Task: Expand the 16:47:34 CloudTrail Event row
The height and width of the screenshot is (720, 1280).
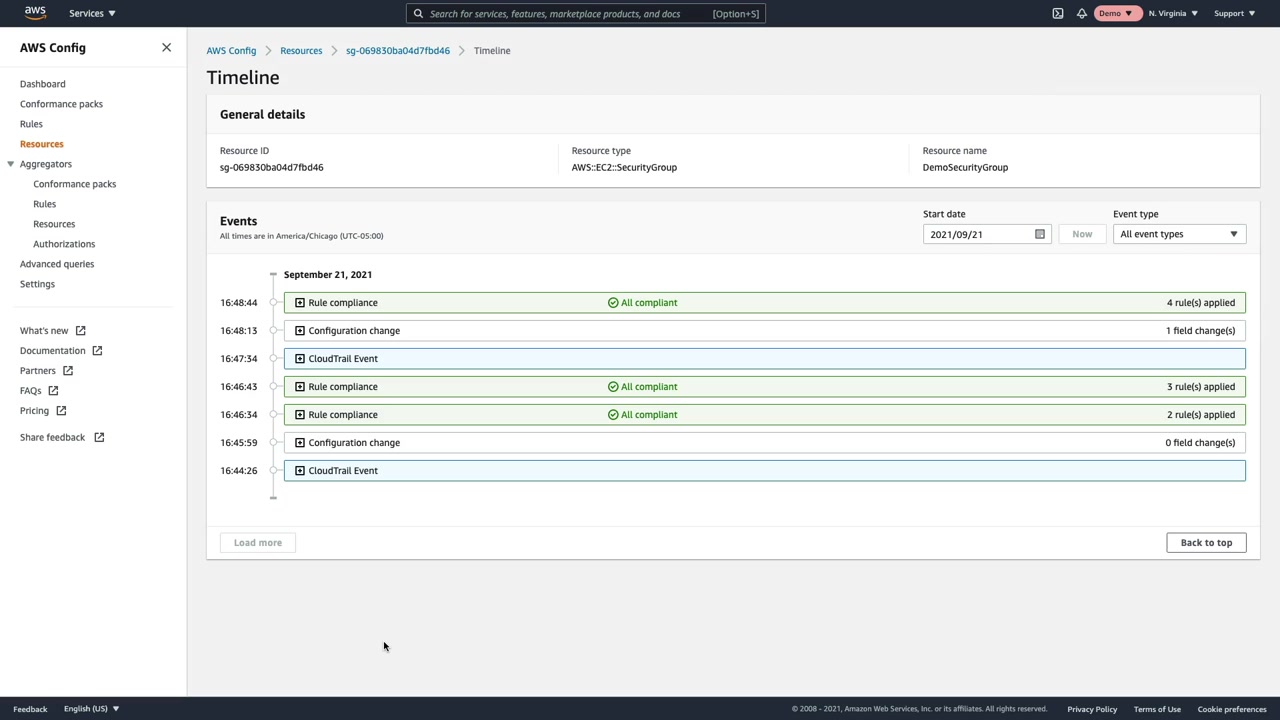Action: click(300, 358)
